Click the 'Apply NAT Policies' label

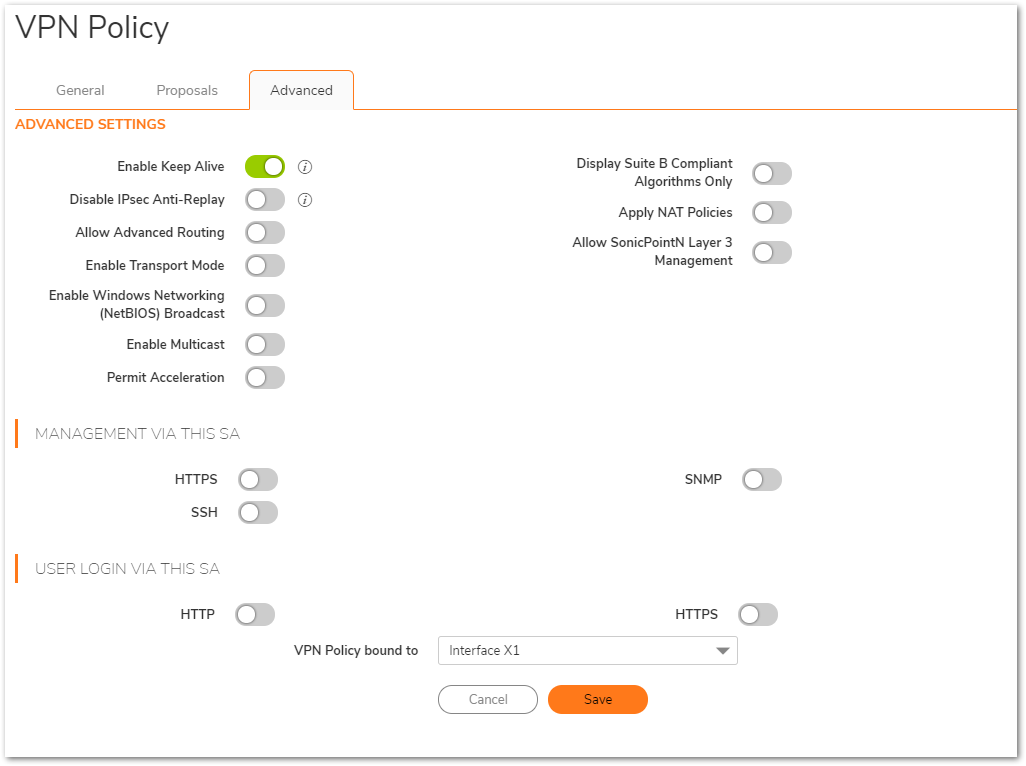point(675,213)
